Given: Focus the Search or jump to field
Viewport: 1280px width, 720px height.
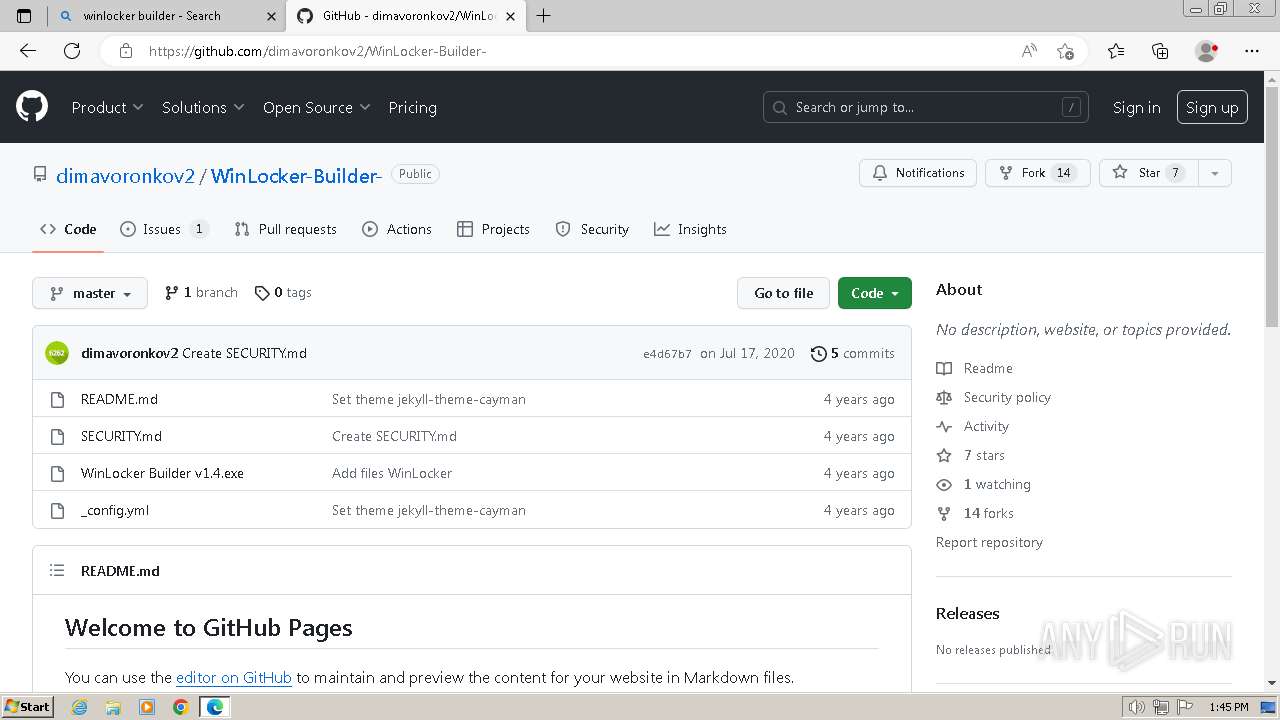Looking at the screenshot, I should click(x=926, y=107).
